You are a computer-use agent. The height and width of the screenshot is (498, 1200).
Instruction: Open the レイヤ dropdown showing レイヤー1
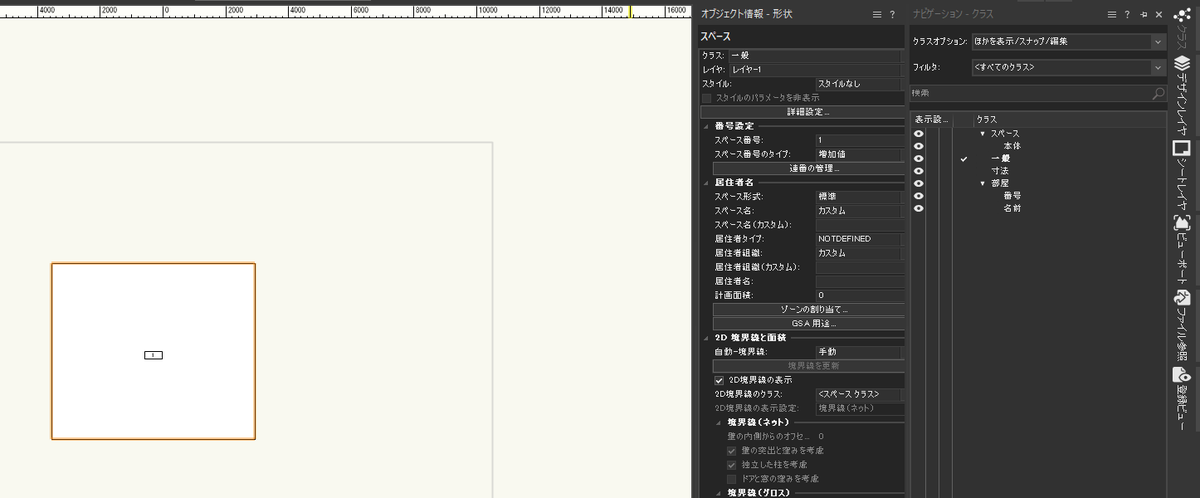[x=815, y=70]
